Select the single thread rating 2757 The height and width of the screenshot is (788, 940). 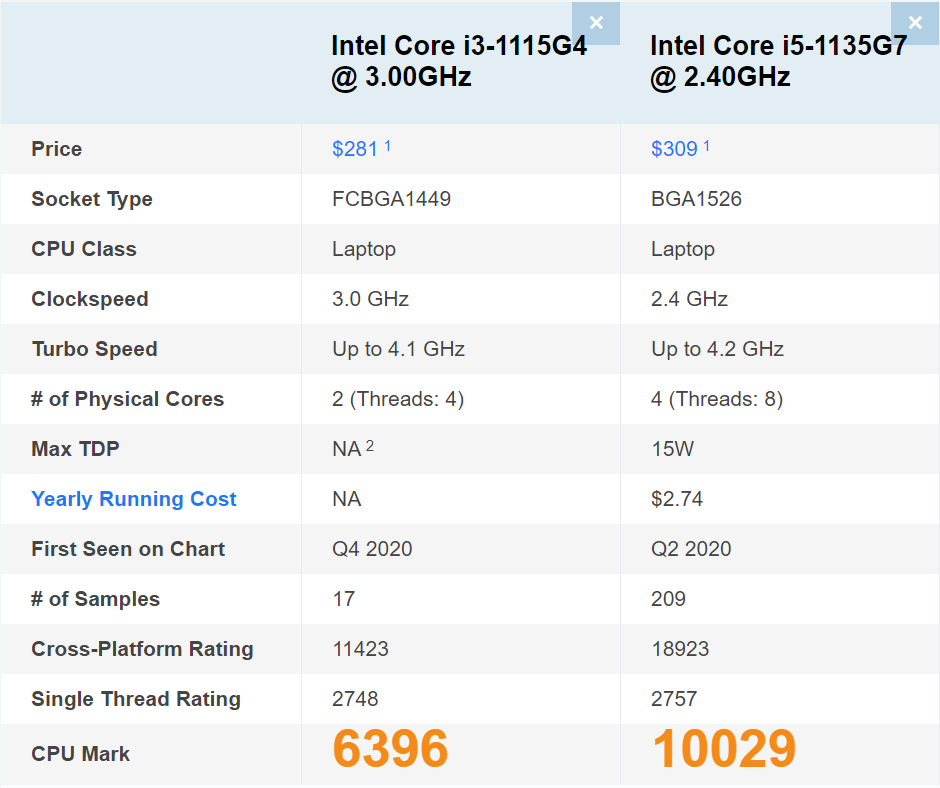(674, 699)
